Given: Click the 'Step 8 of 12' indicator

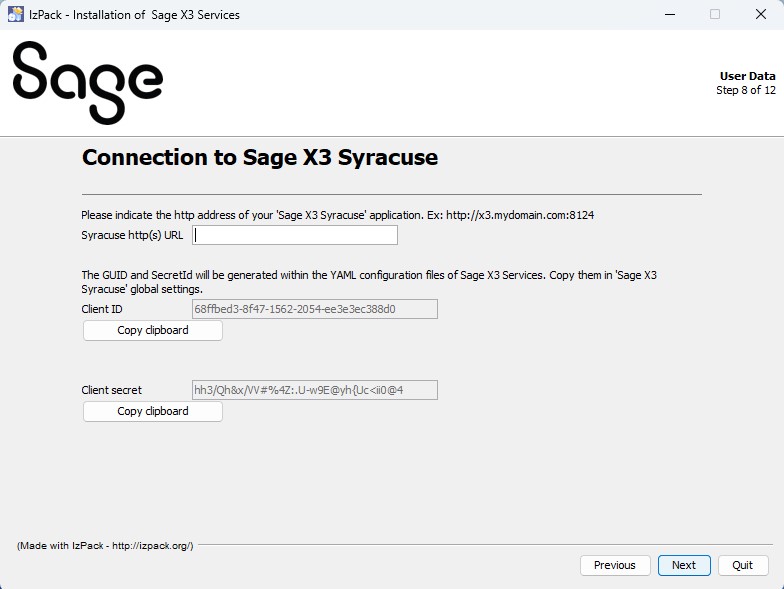Looking at the screenshot, I should click(745, 90).
